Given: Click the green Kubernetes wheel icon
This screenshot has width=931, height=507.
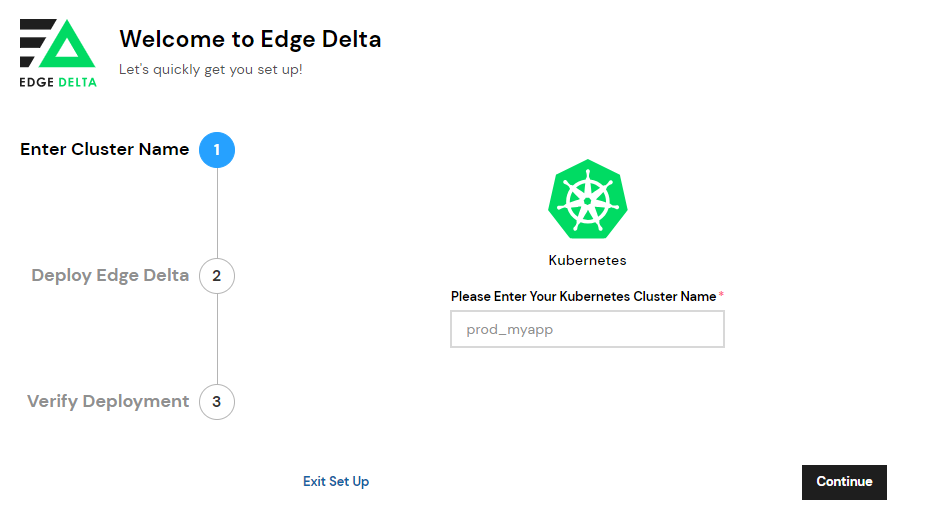Looking at the screenshot, I should 587,199.
